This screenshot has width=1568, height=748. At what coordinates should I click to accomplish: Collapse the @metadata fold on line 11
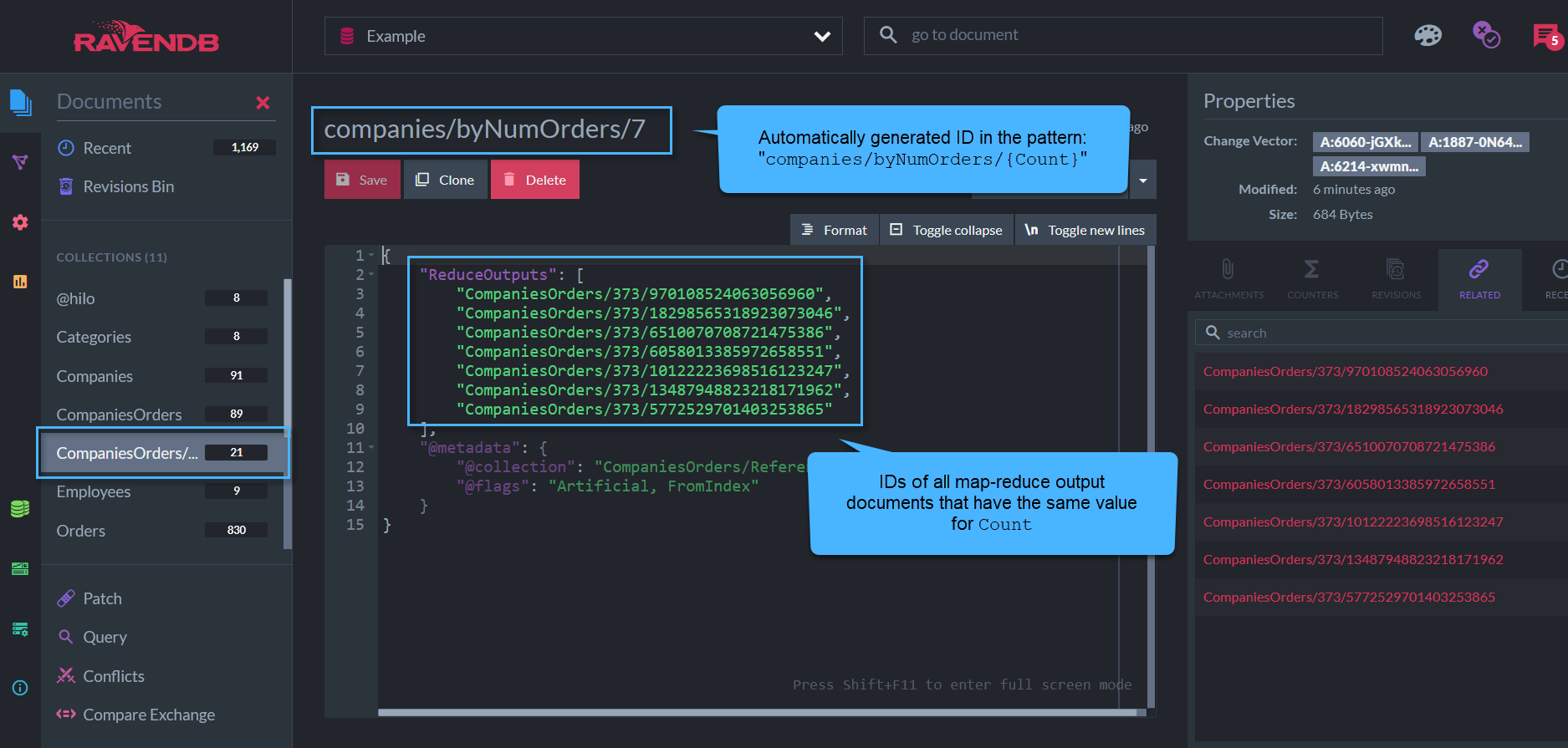(x=371, y=447)
